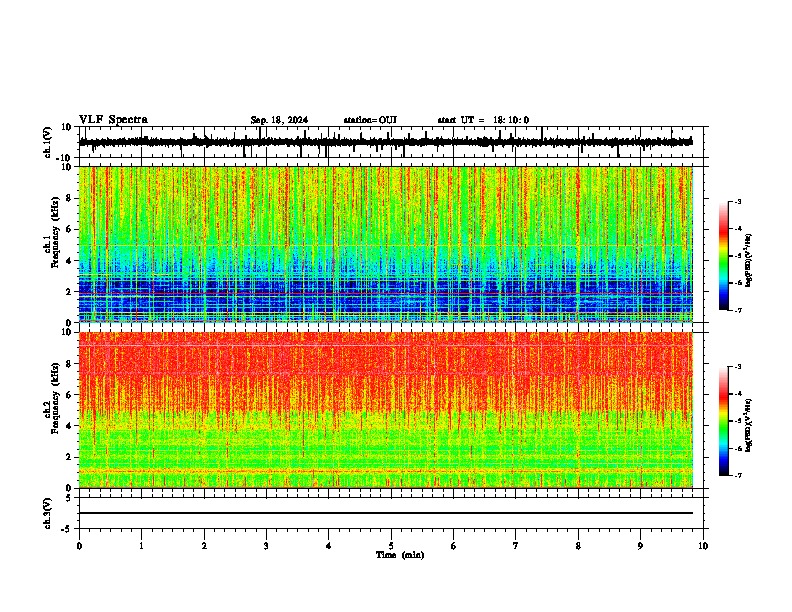Click the '5' tick on the Time axis
792x612 pixels.
click(391, 546)
